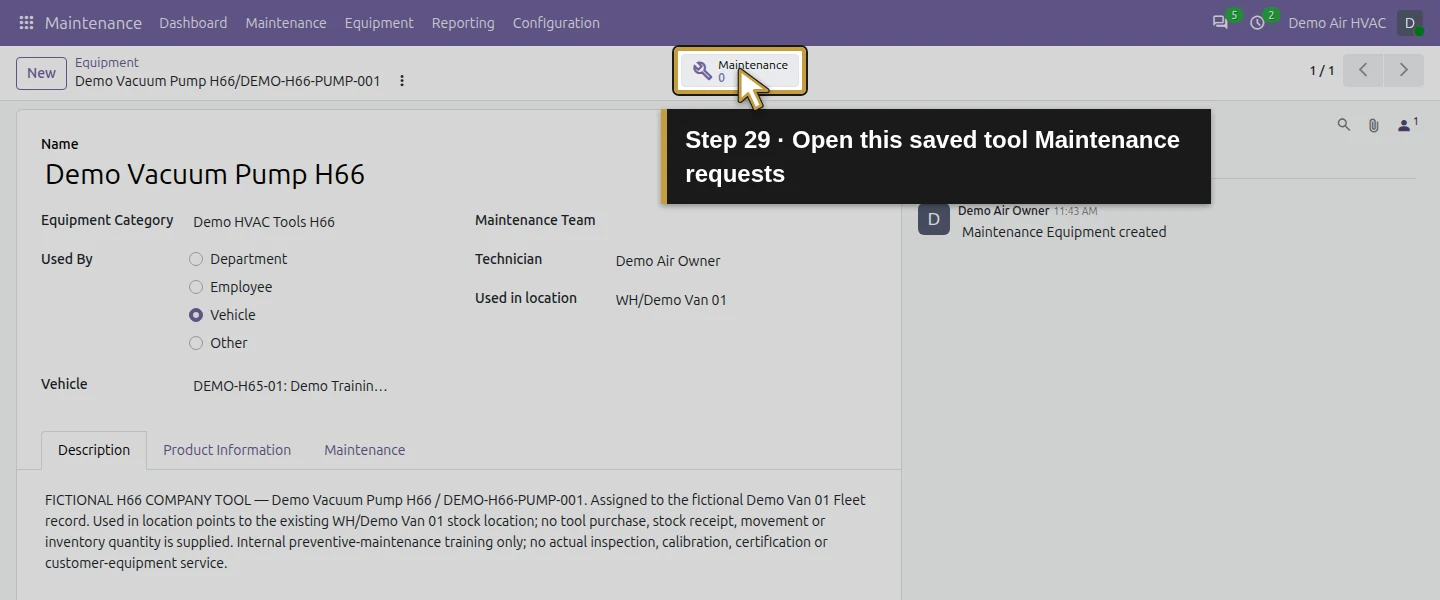Show followers with the person icon
Screen dimensions: 1440x600
[1407, 125]
